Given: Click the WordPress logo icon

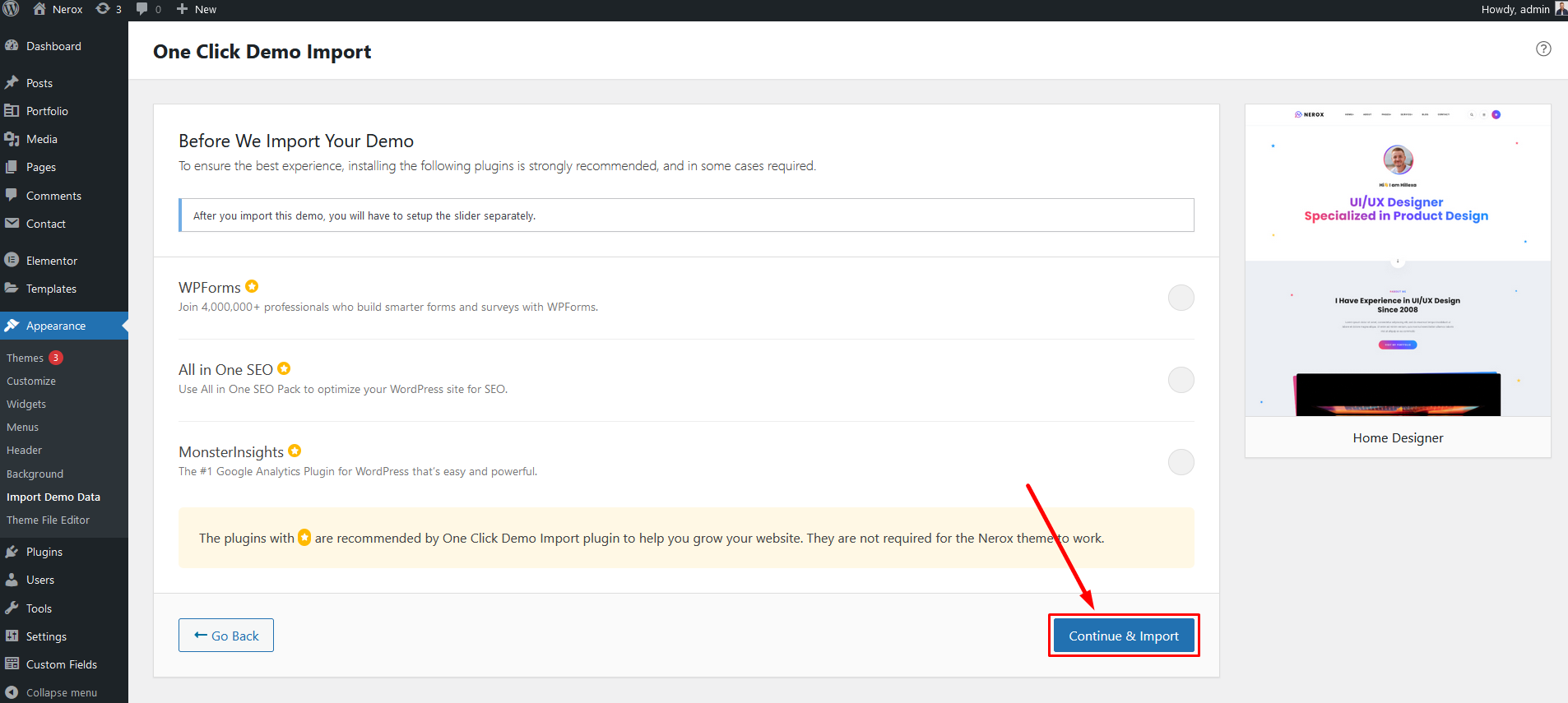Looking at the screenshot, I should 12,9.
